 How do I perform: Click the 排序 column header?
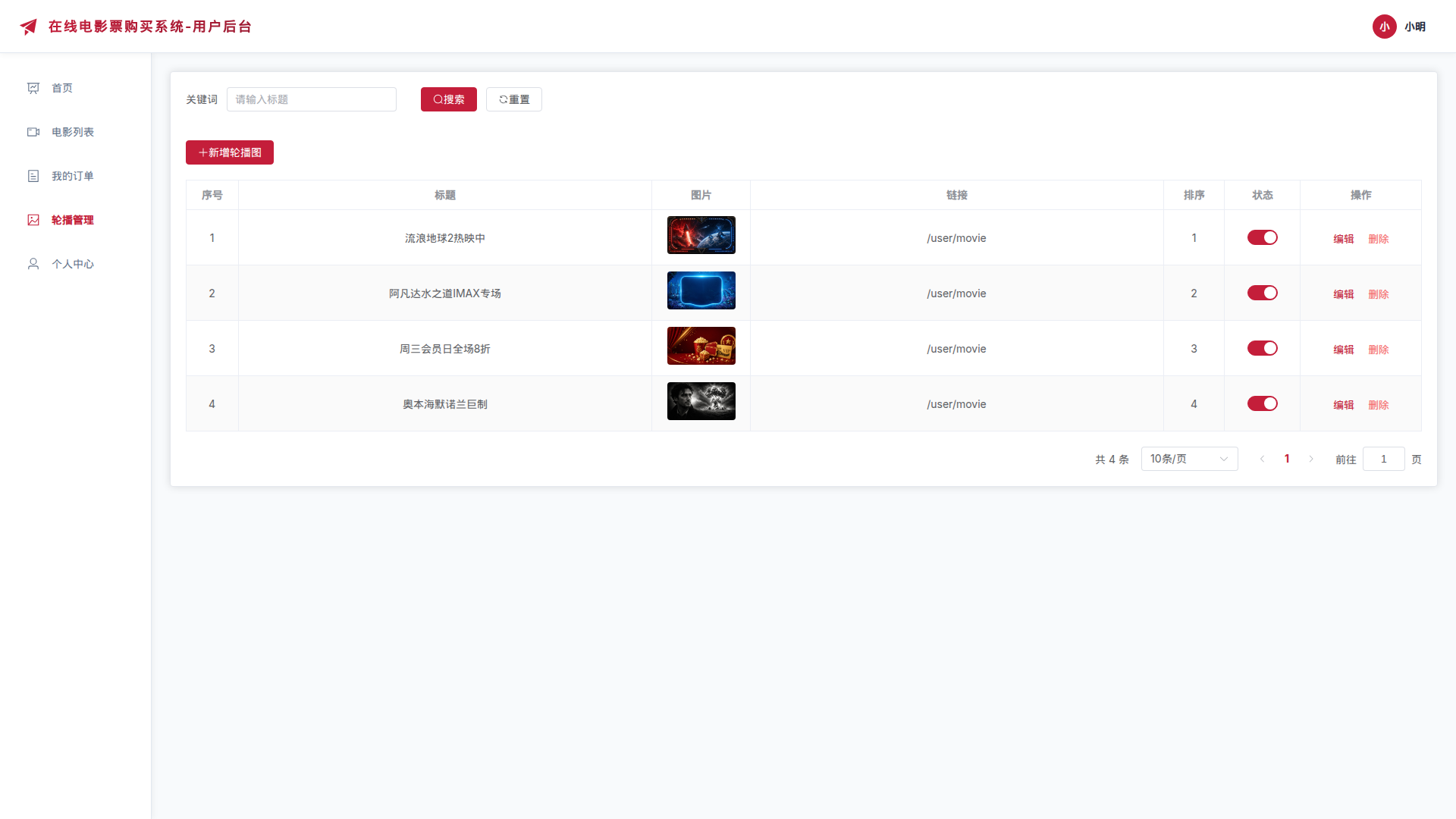[1194, 195]
